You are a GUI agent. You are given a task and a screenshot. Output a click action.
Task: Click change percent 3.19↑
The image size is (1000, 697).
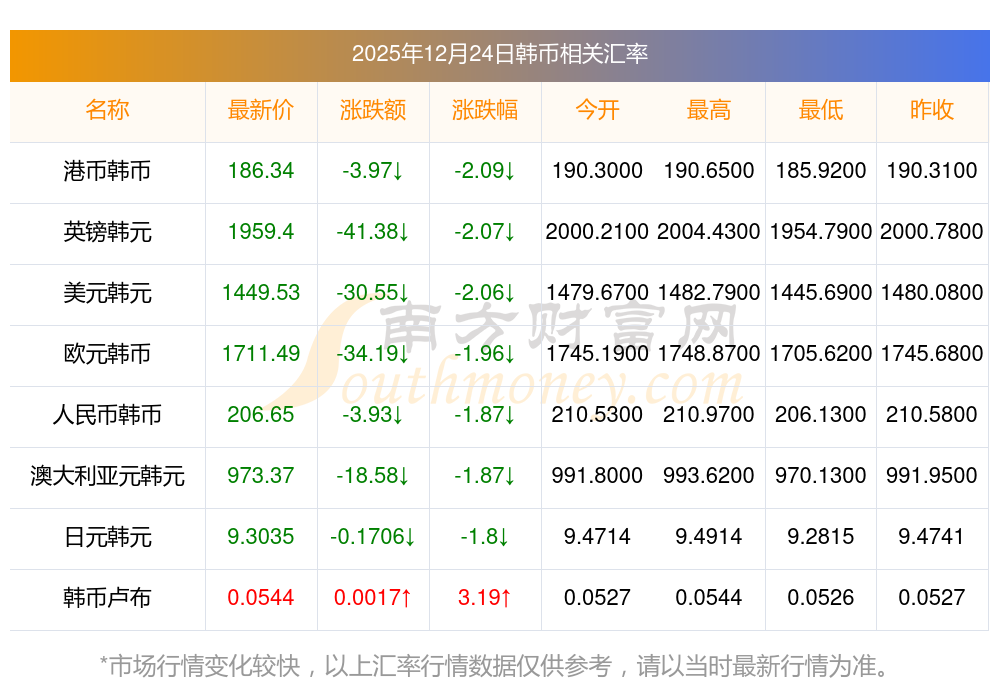point(485,598)
